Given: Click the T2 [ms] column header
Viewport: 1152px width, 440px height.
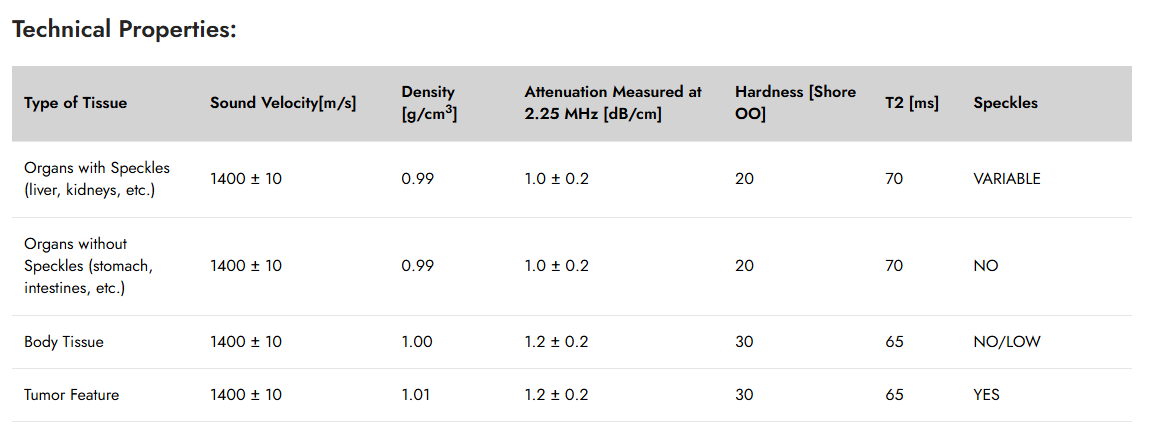Looking at the screenshot, I should tap(911, 103).
